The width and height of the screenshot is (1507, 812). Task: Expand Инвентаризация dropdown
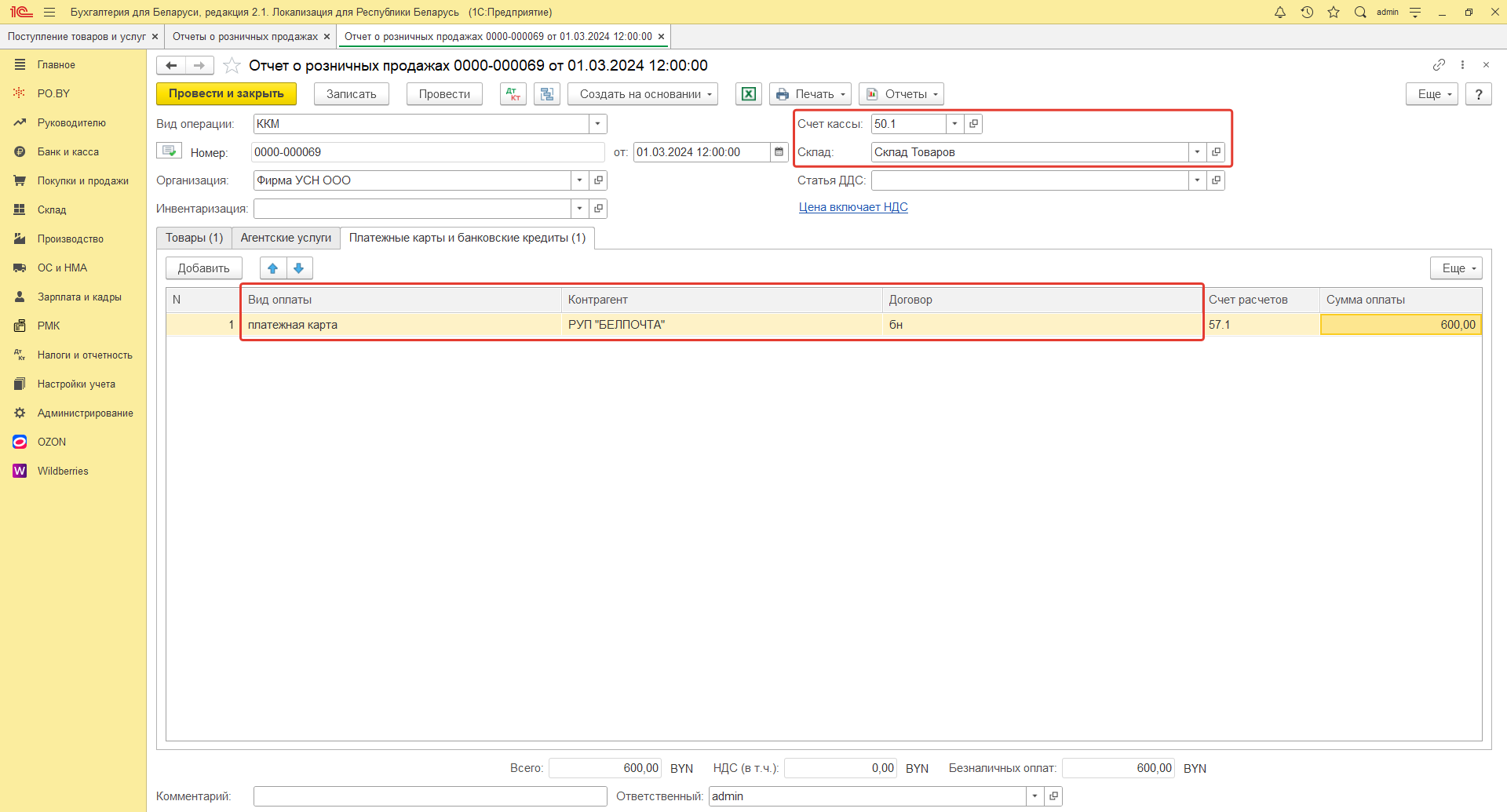pyautogui.click(x=579, y=209)
